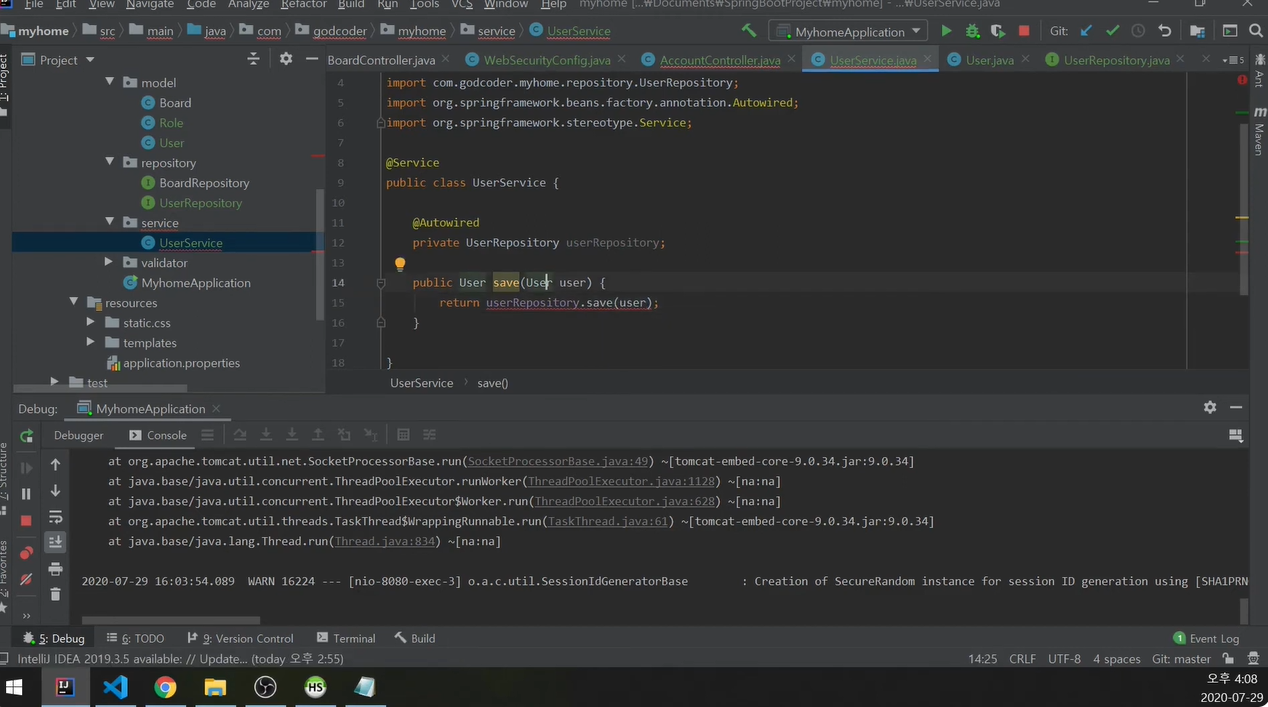
Task: Collapse the model folder
Action: 110,82
